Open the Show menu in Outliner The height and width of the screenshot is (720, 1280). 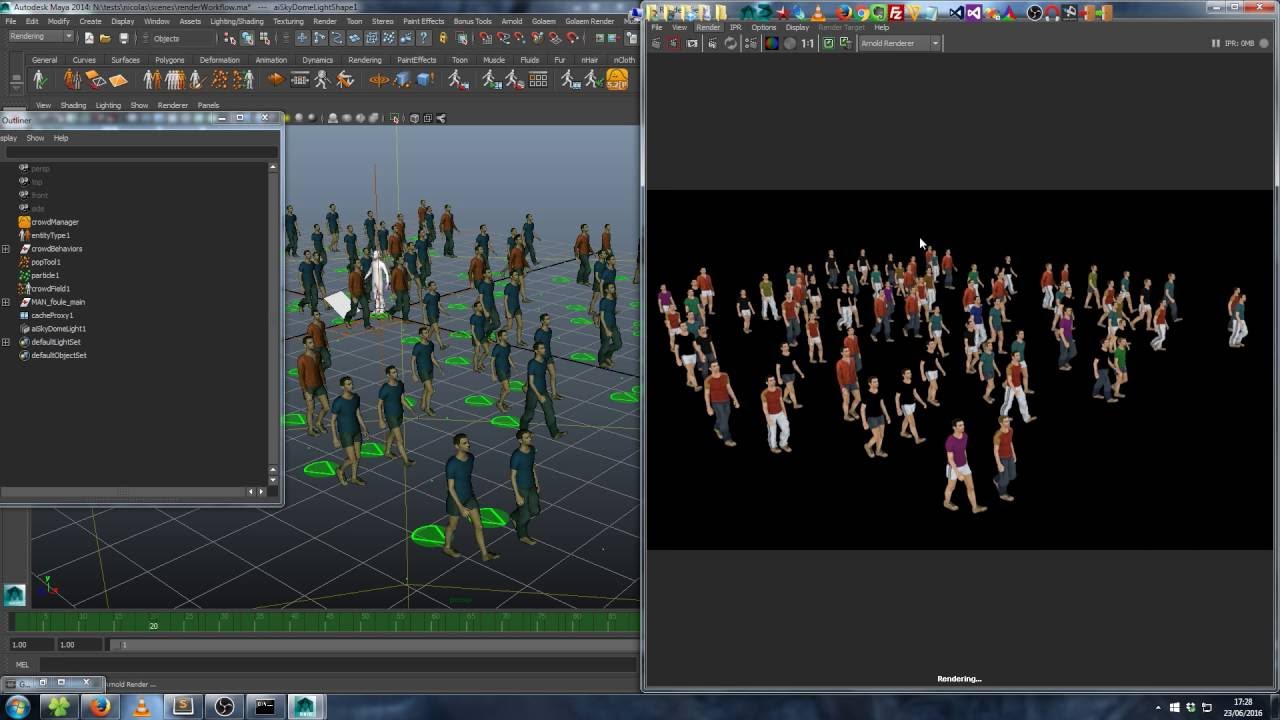click(x=35, y=138)
